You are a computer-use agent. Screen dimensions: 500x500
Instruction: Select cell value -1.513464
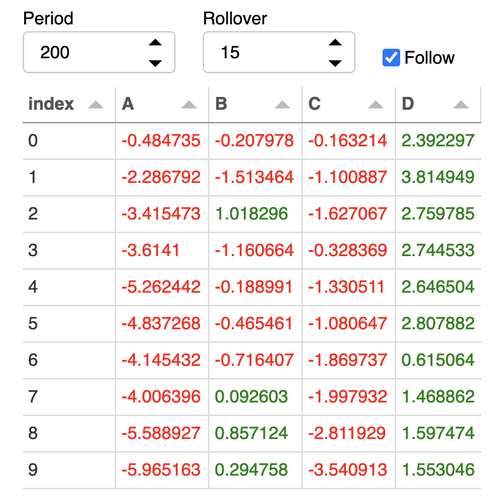tap(254, 177)
